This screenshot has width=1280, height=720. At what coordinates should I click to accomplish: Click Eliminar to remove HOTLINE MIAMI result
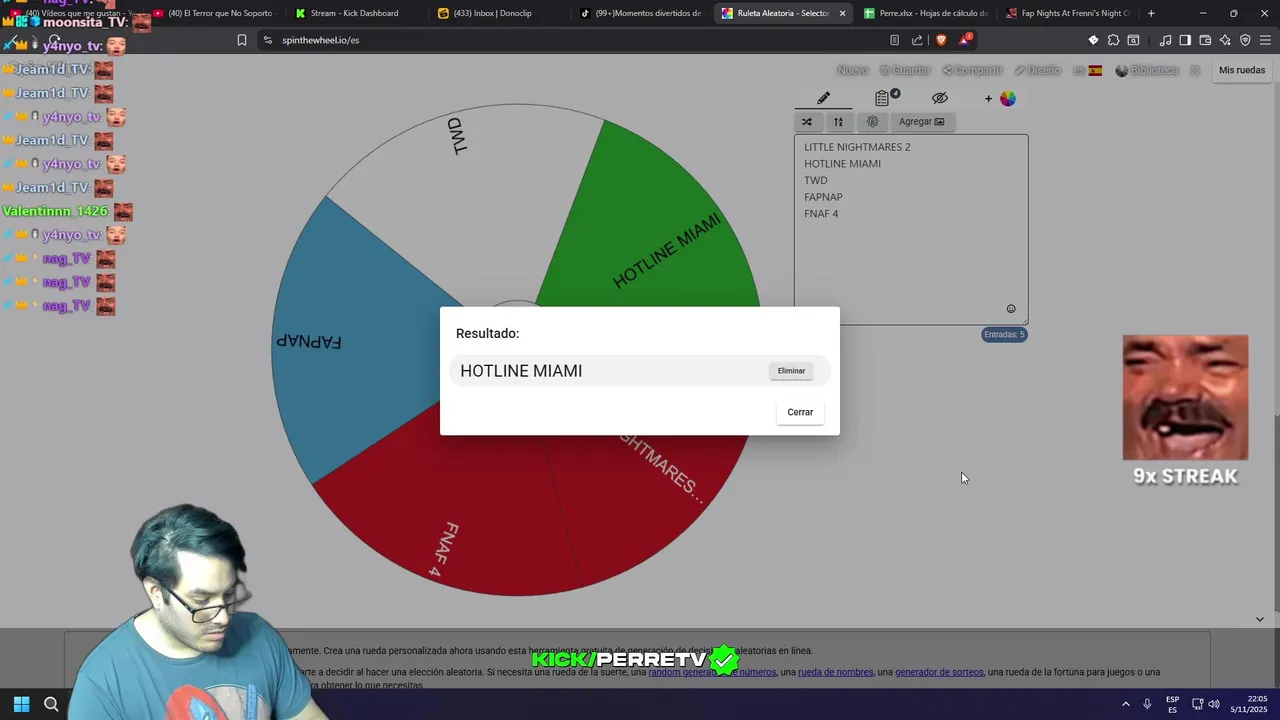tap(791, 371)
